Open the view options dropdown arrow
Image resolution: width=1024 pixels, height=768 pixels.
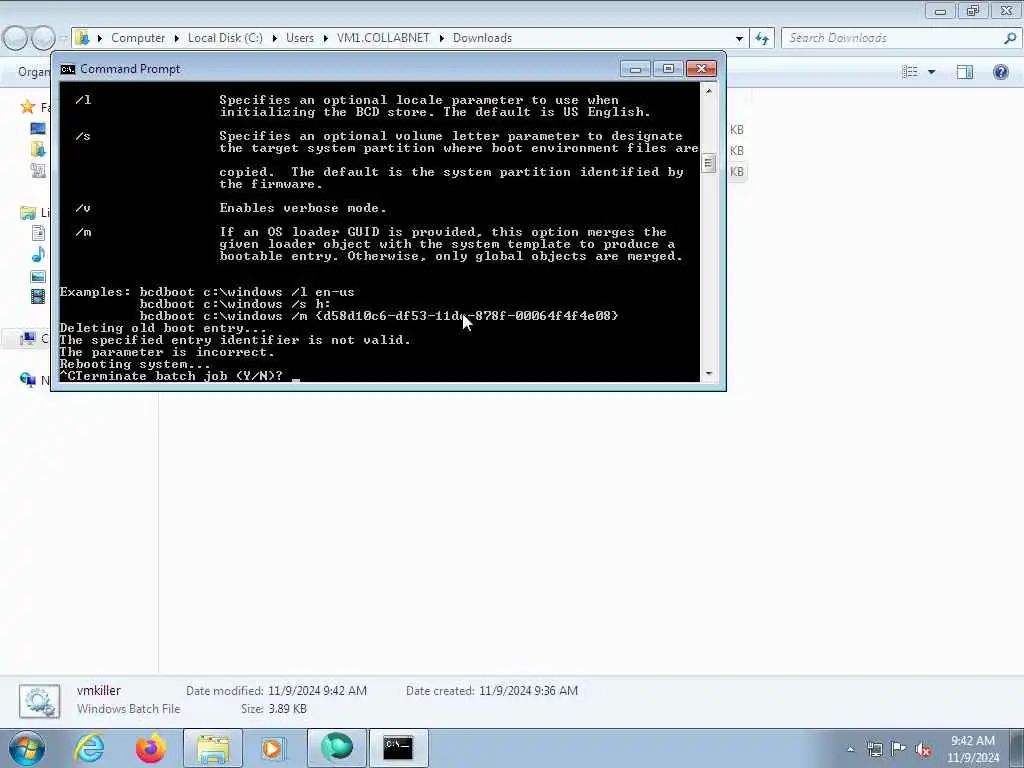[932, 72]
